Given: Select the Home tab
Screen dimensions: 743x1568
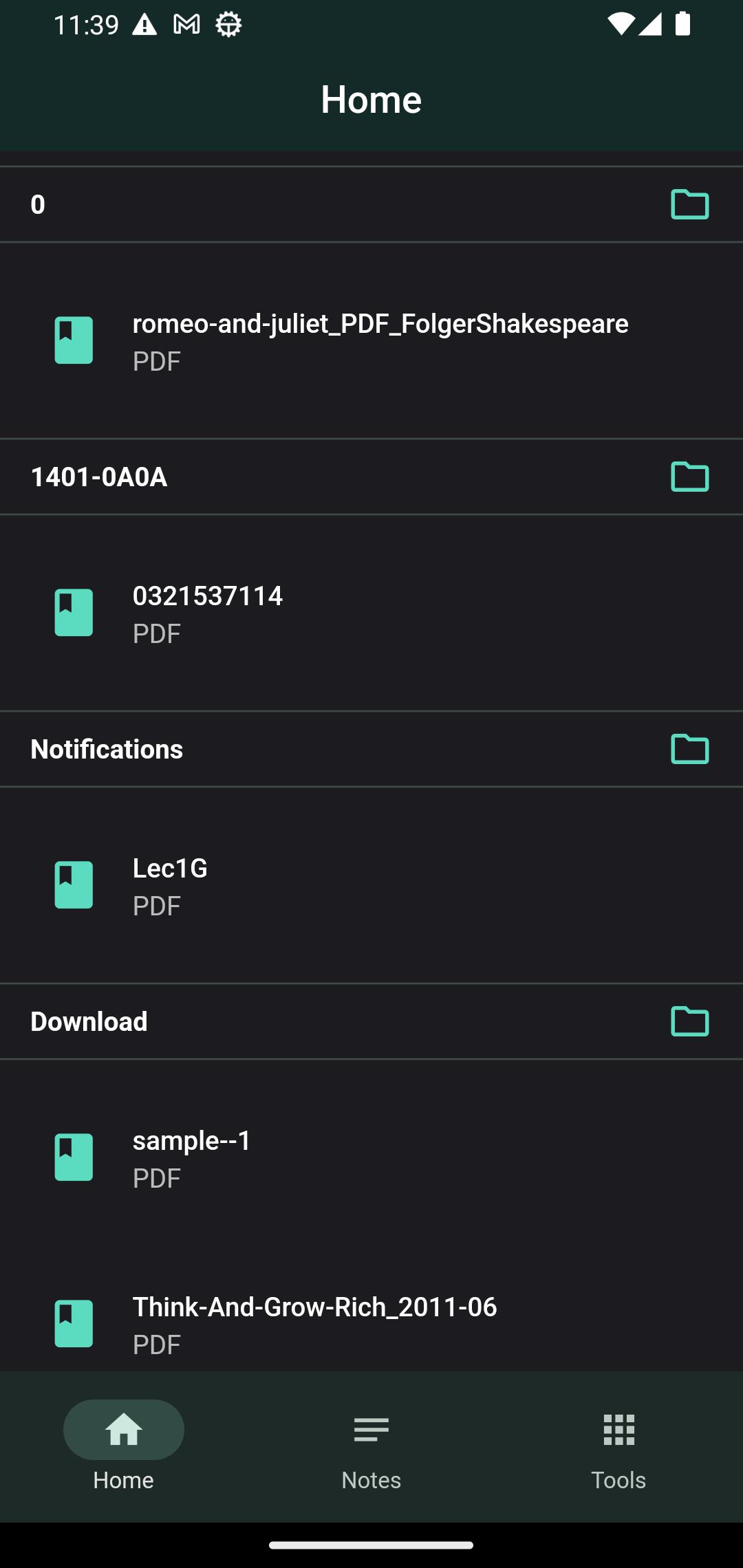Looking at the screenshot, I should 124,1446.
